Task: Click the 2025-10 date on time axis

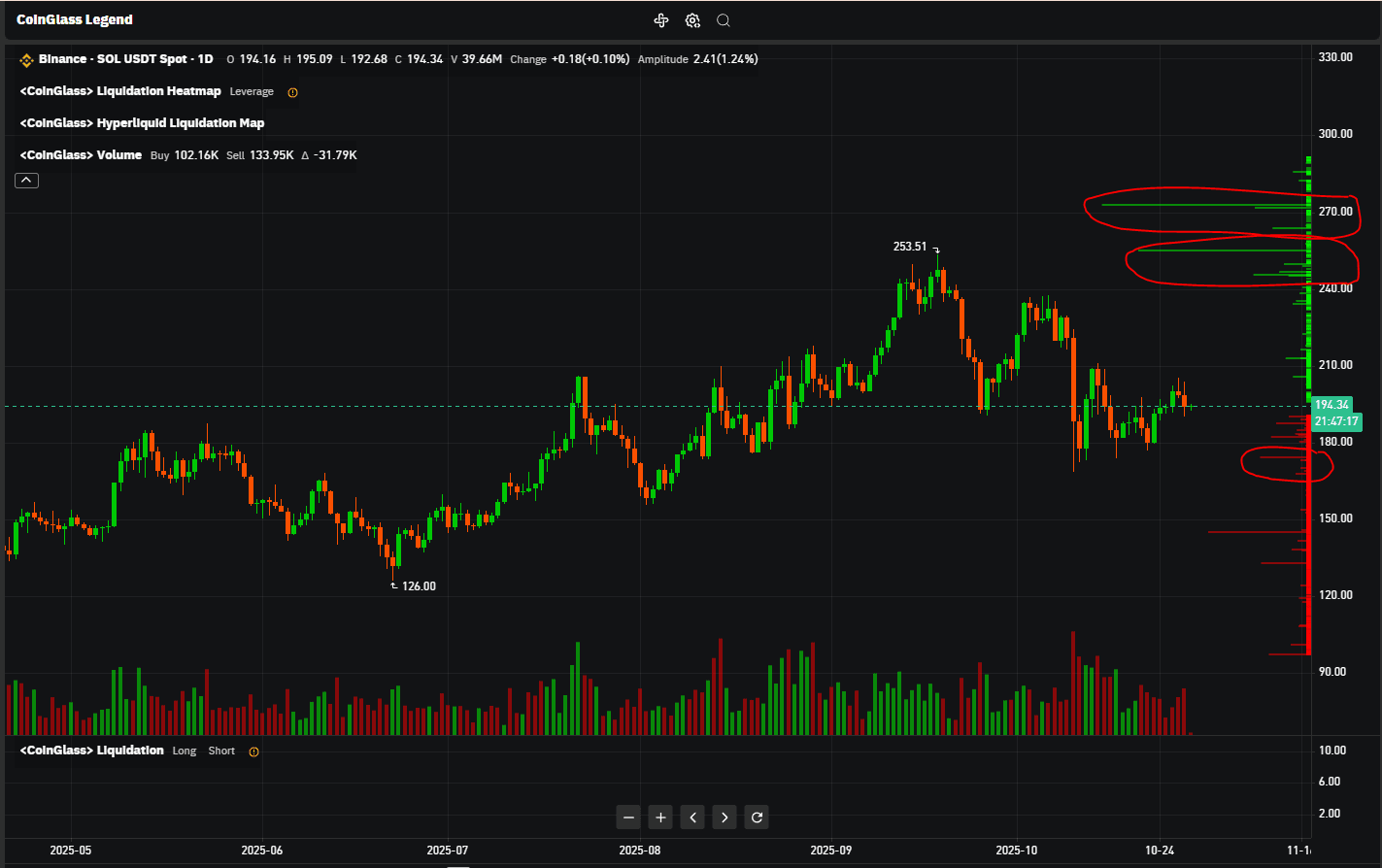Action: (x=1016, y=851)
